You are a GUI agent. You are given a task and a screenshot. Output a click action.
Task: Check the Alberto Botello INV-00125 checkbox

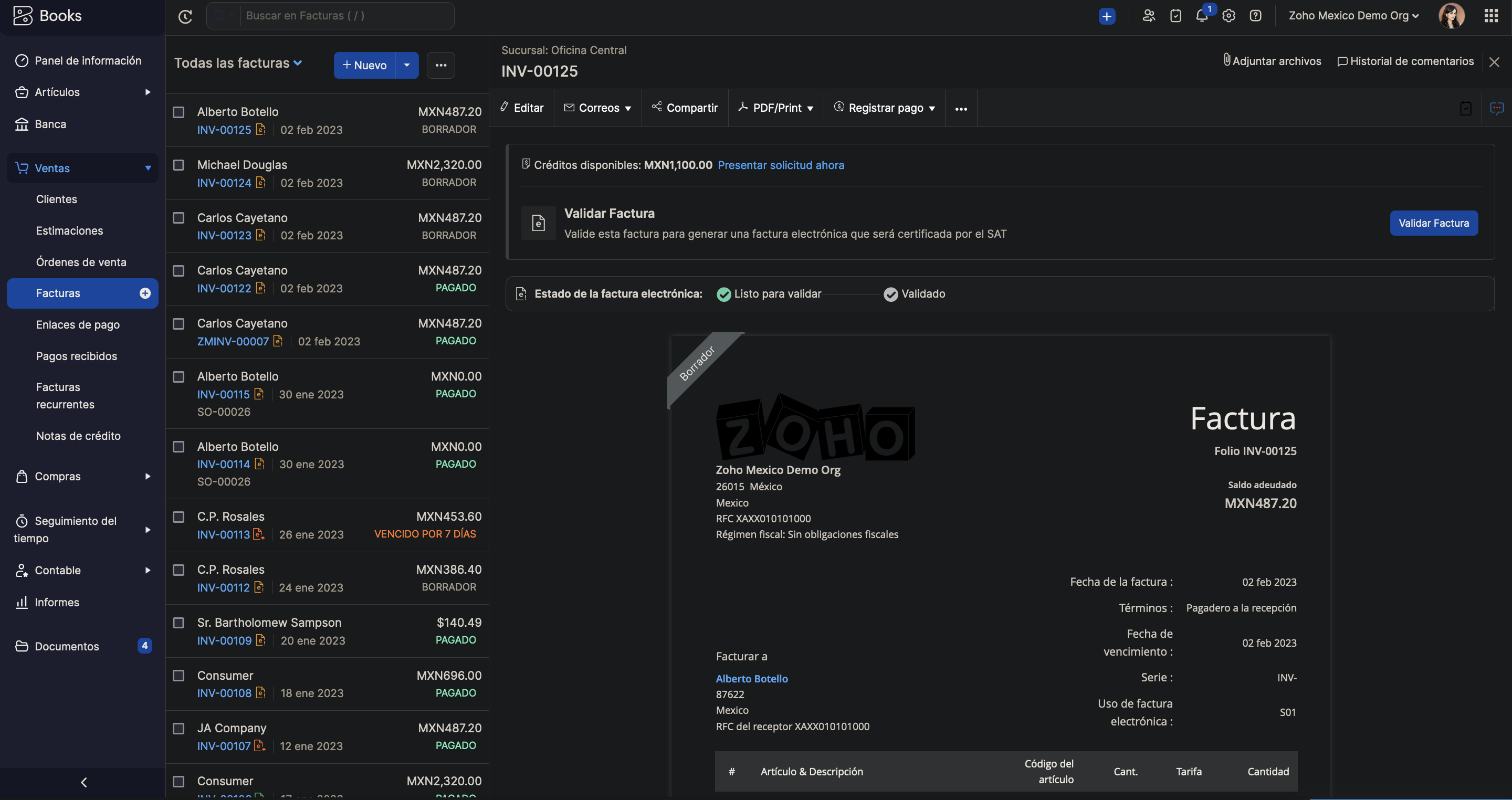[178, 111]
